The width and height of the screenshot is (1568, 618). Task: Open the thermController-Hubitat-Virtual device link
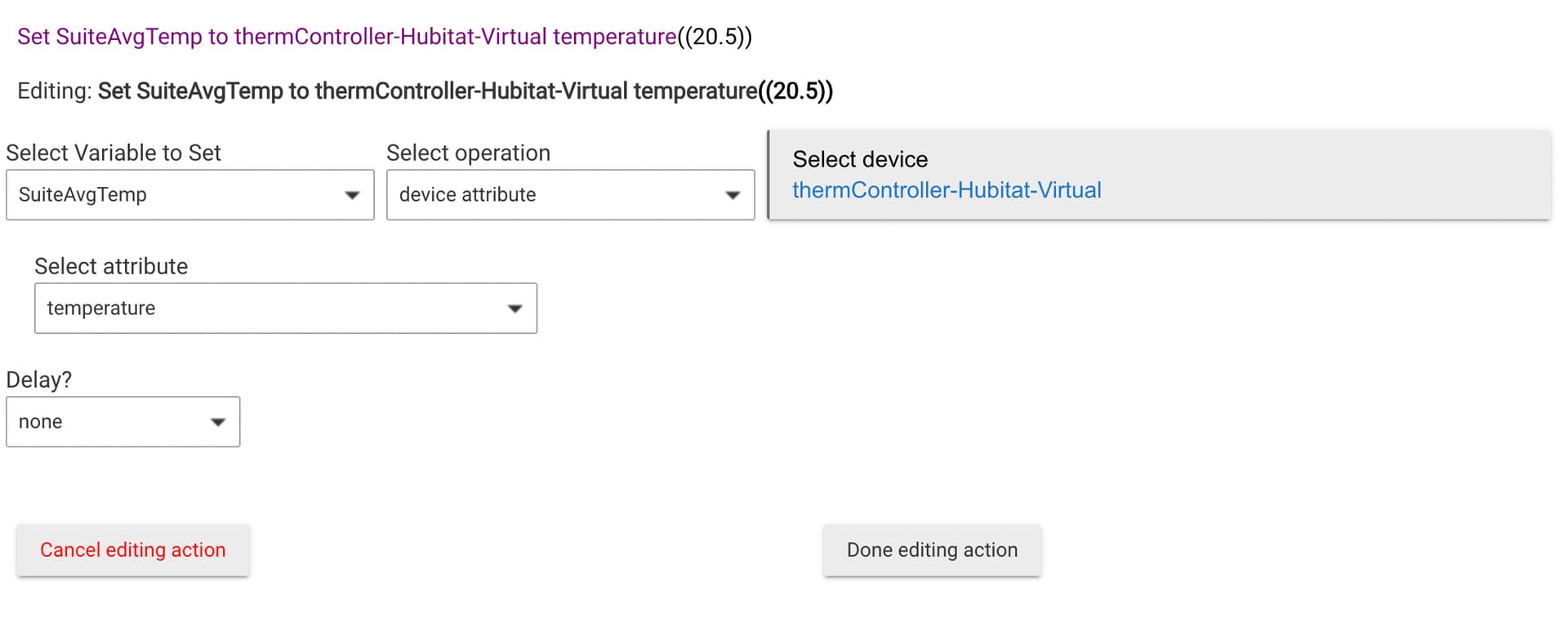click(947, 190)
